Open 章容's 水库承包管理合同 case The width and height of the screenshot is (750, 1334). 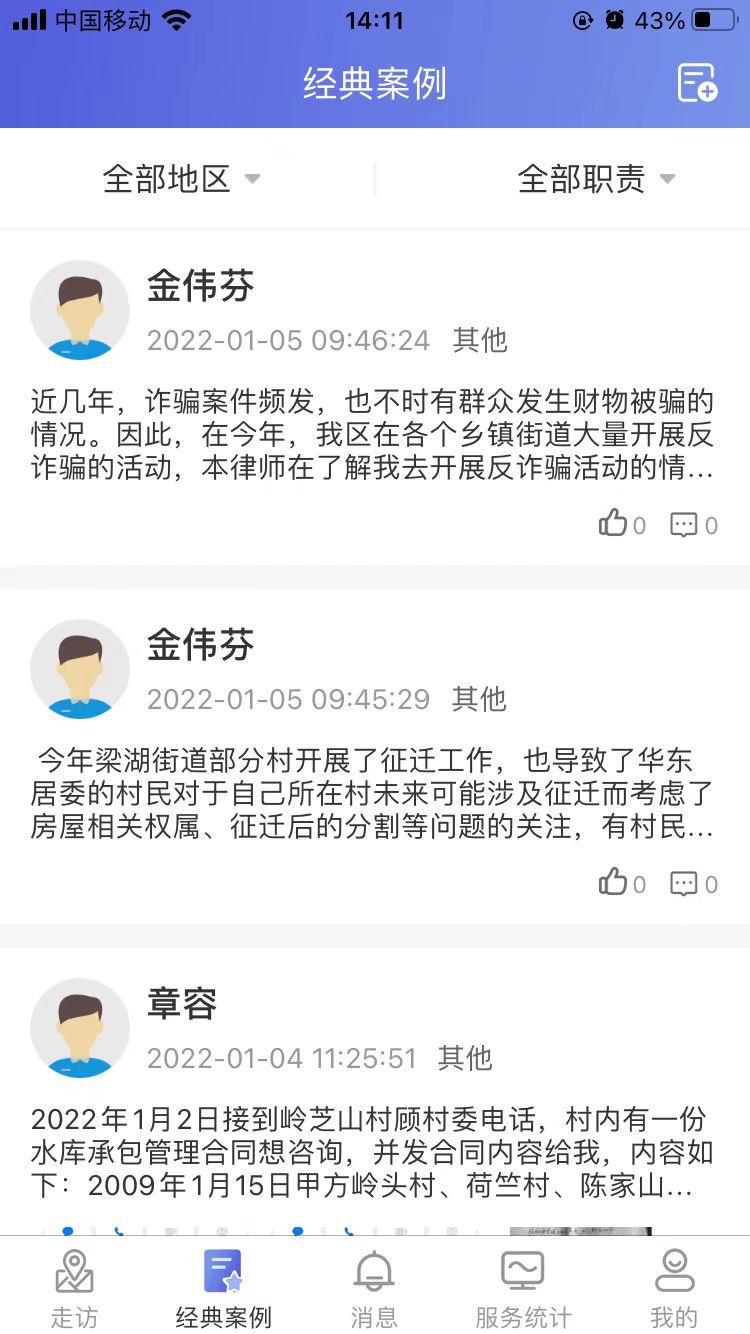point(372,1153)
